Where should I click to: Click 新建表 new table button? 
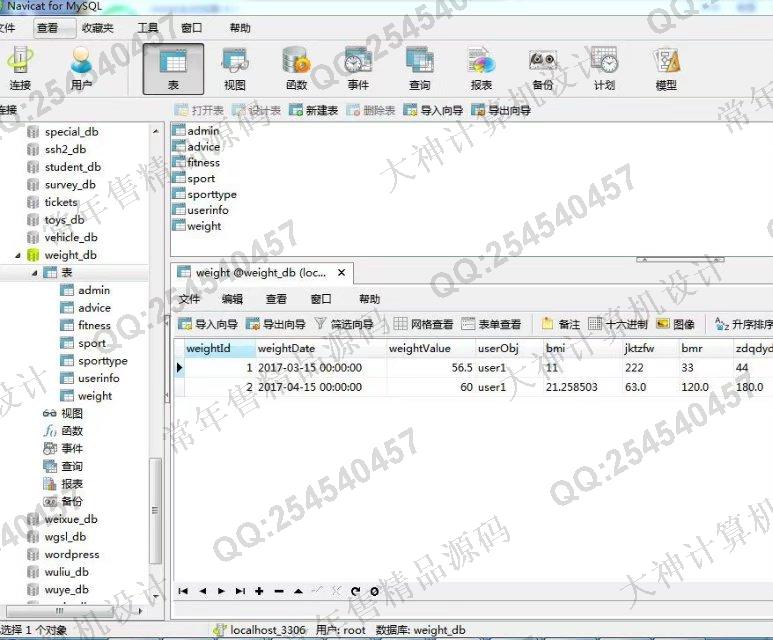coord(314,110)
